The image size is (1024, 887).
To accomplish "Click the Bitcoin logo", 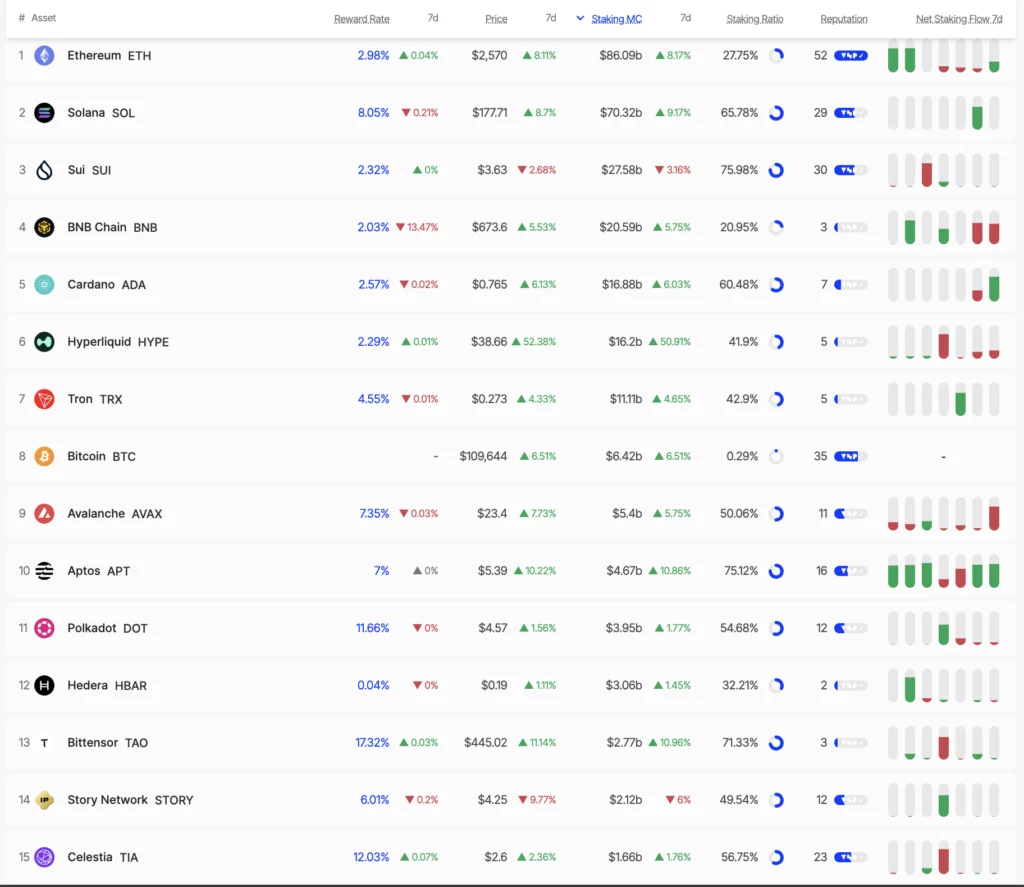I will pos(44,457).
